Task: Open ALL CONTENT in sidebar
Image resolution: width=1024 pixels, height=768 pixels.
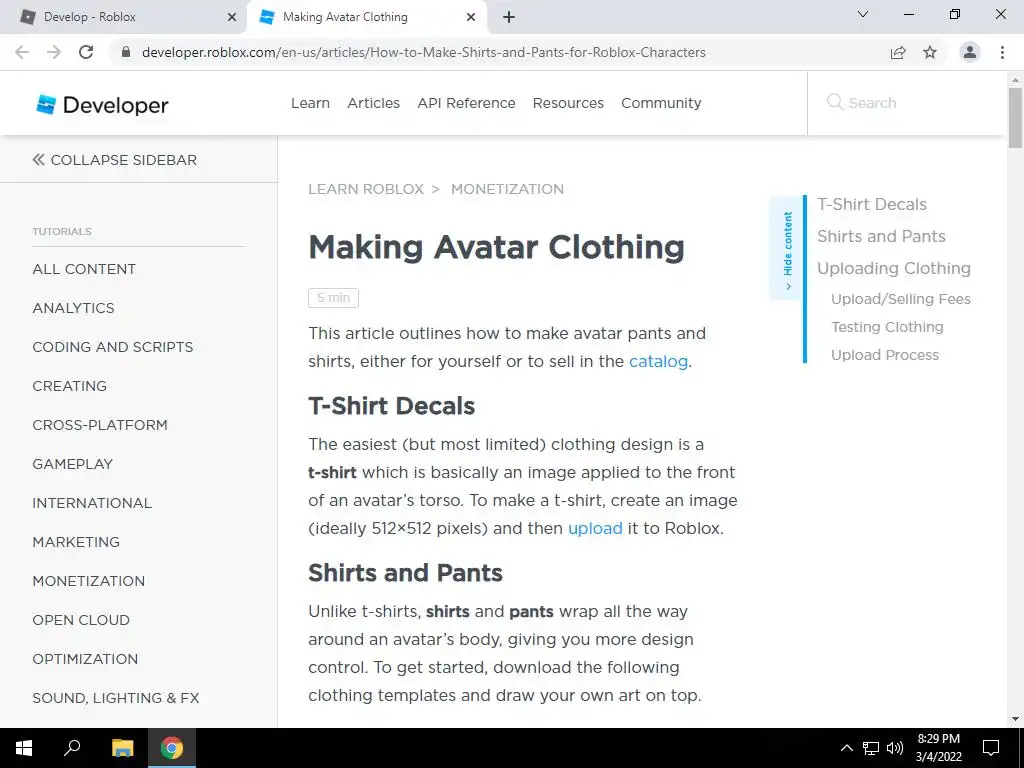Action: point(84,269)
